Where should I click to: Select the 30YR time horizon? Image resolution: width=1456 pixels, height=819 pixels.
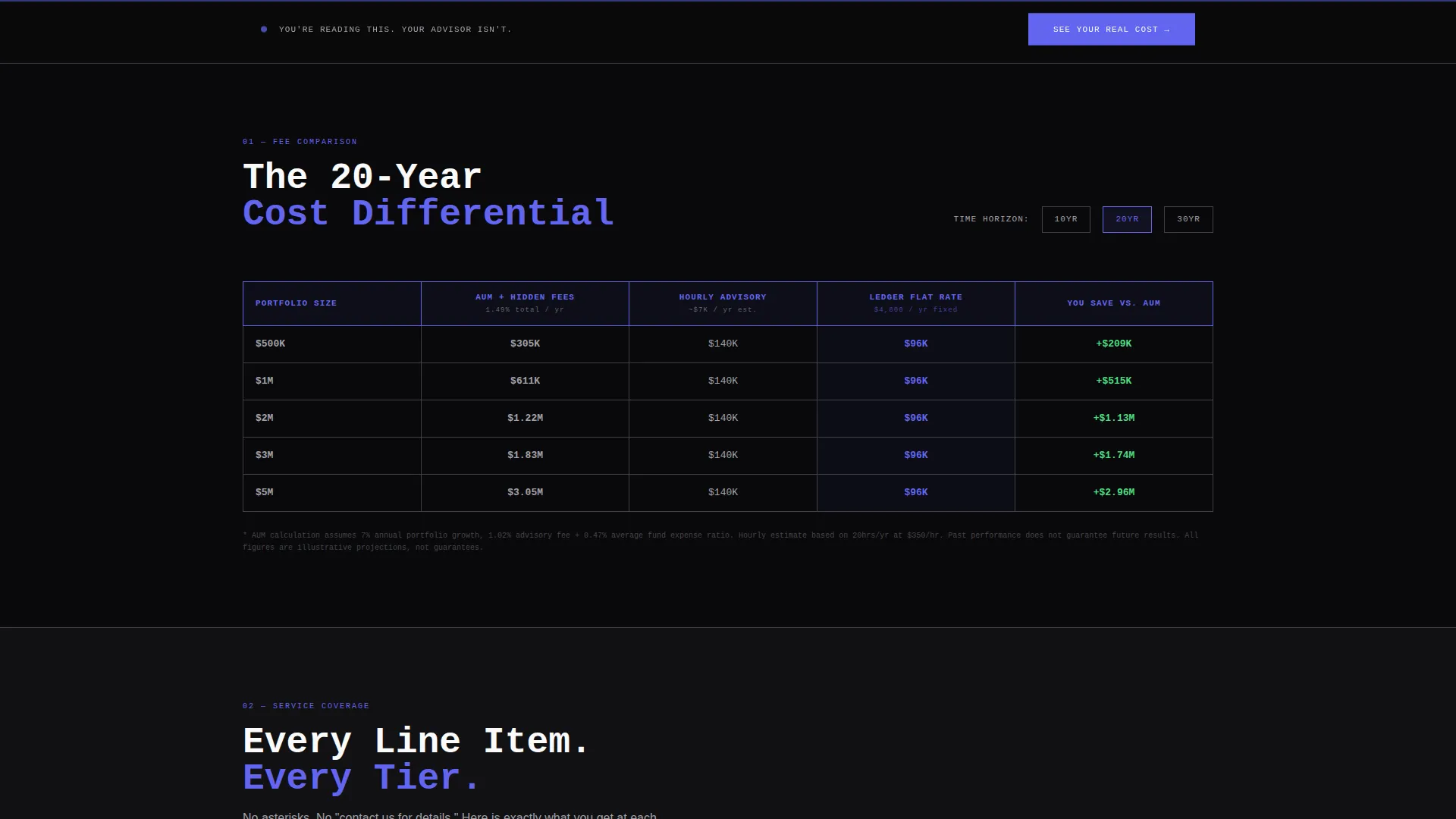1188,219
